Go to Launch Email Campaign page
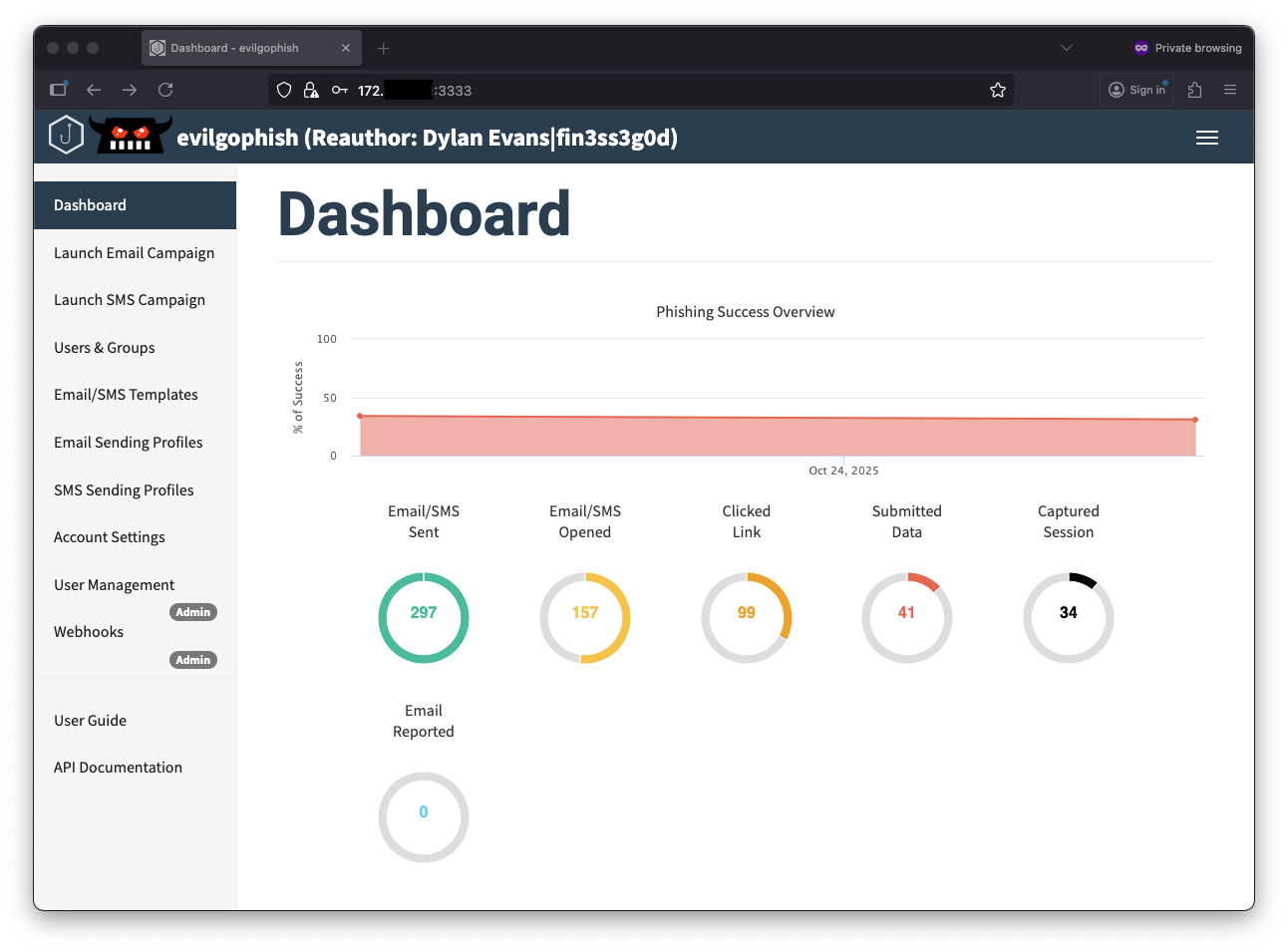 click(x=134, y=253)
